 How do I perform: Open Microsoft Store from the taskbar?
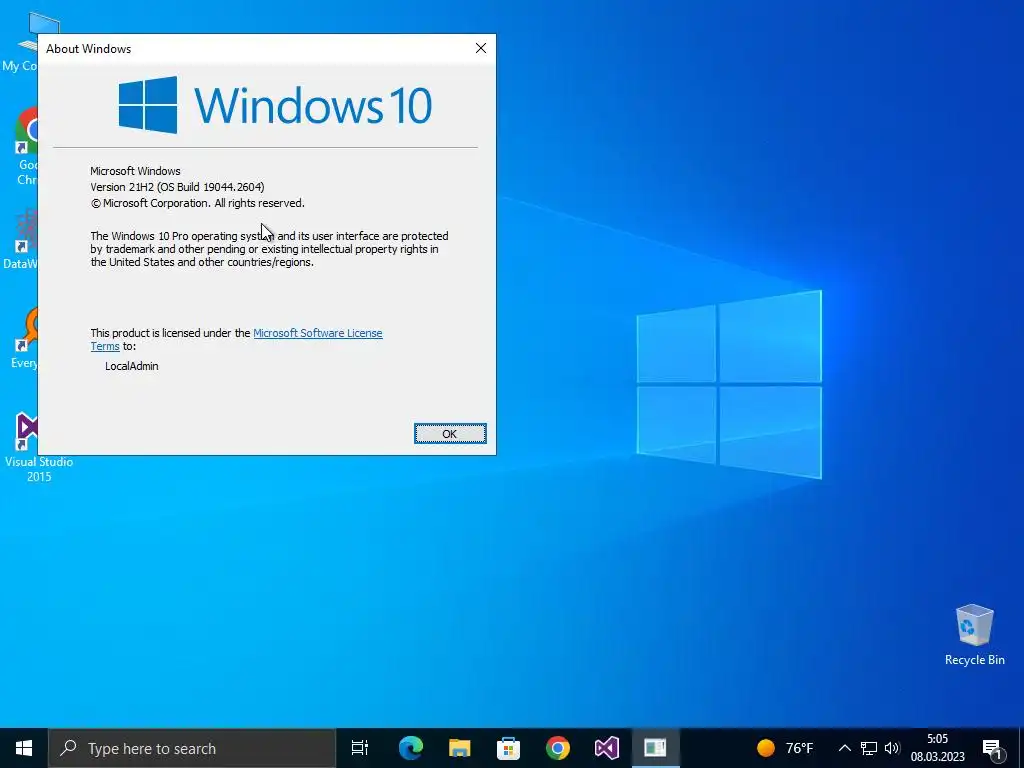pos(509,748)
